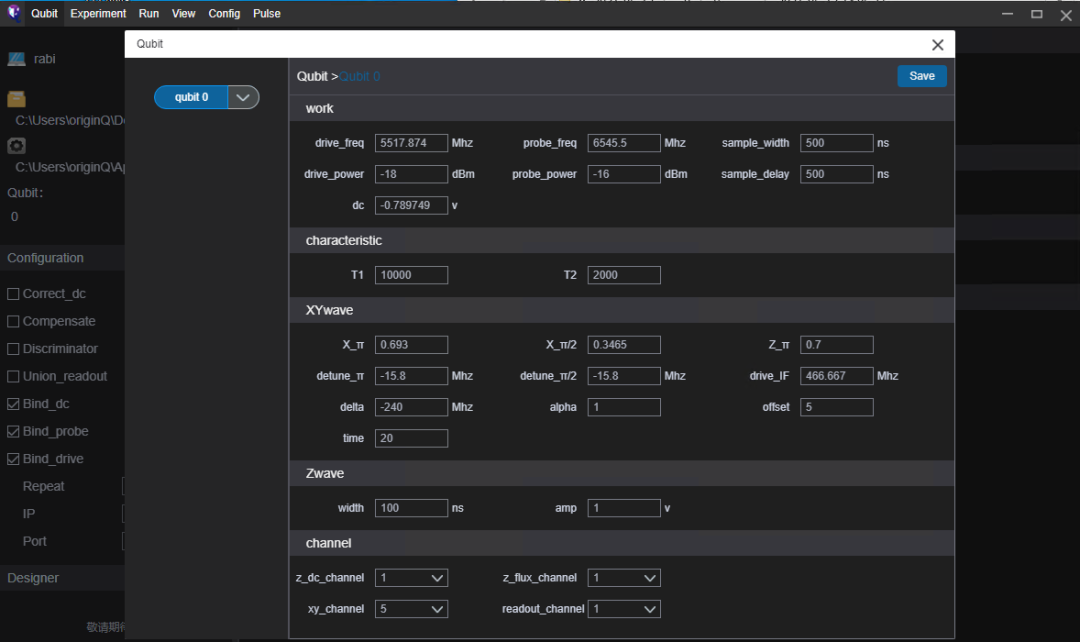Viewport: 1080px width, 642px height.
Task: Open the xy_channel dropdown
Action: (411, 609)
